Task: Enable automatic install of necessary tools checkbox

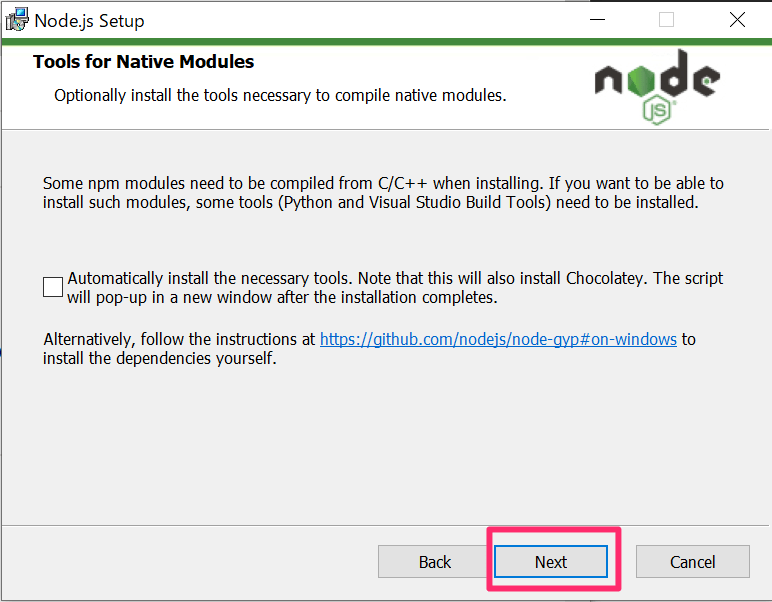Action: click(53, 287)
